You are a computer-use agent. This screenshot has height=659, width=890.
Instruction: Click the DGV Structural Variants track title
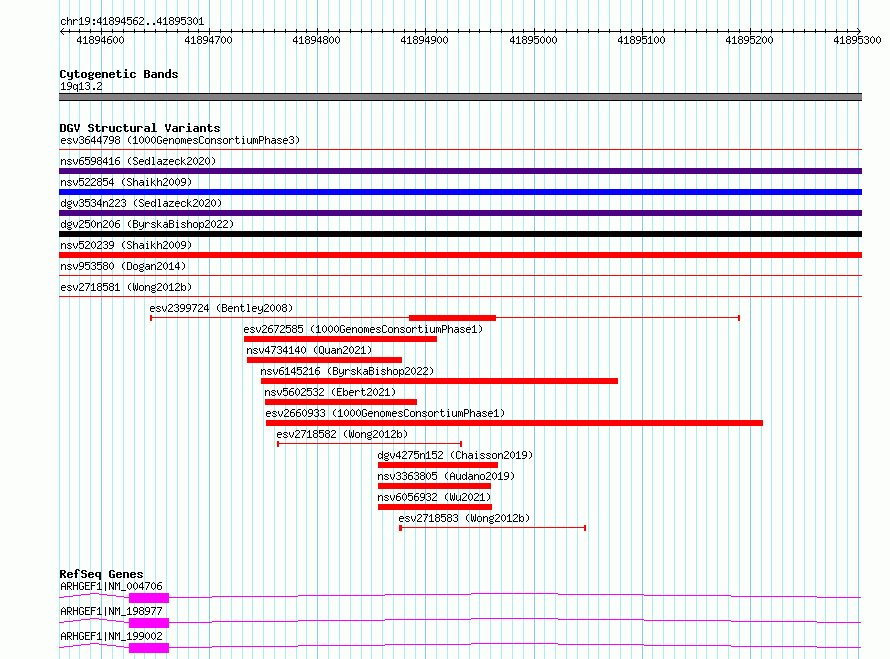[140, 128]
